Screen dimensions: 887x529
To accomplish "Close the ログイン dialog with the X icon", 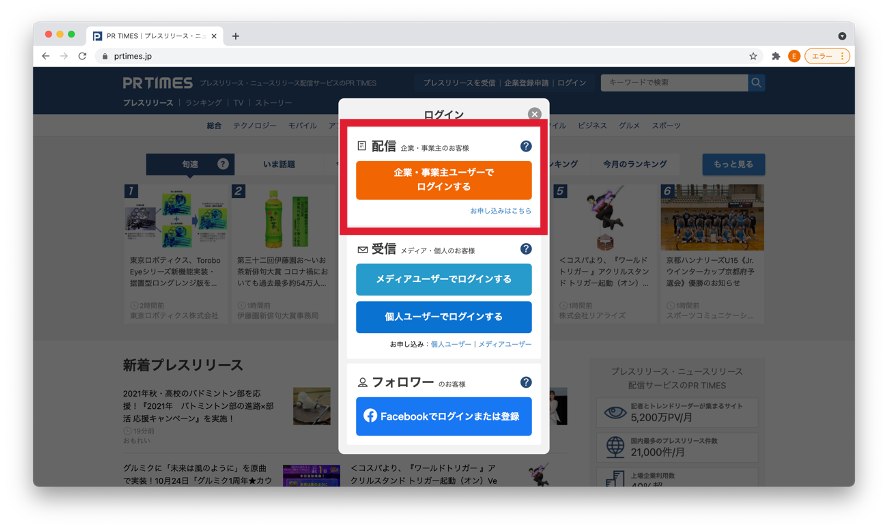I will [x=535, y=114].
